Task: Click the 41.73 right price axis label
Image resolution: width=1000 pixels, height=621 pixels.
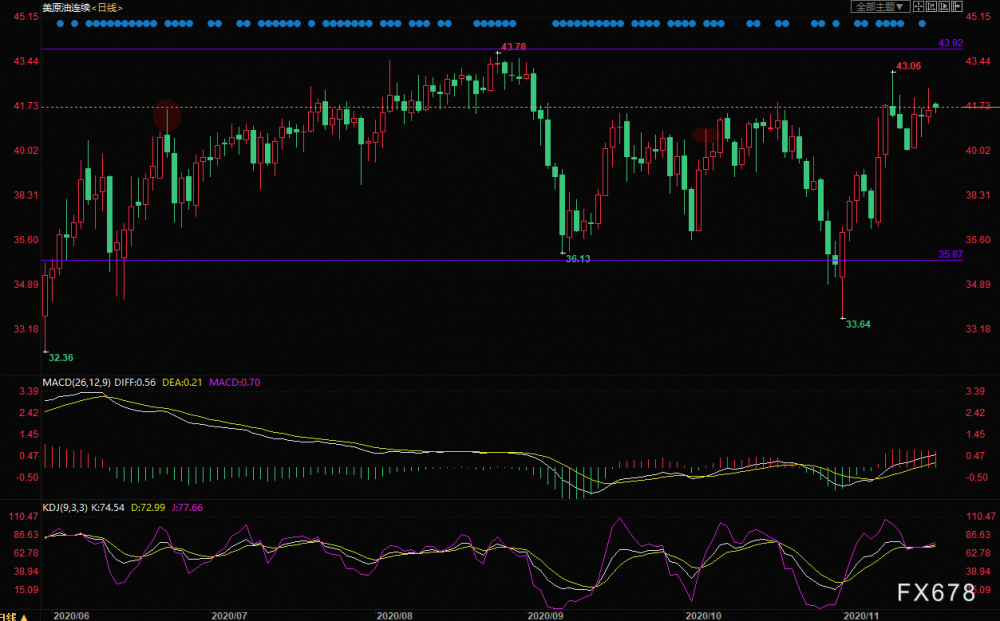Action: [x=978, y=106]
